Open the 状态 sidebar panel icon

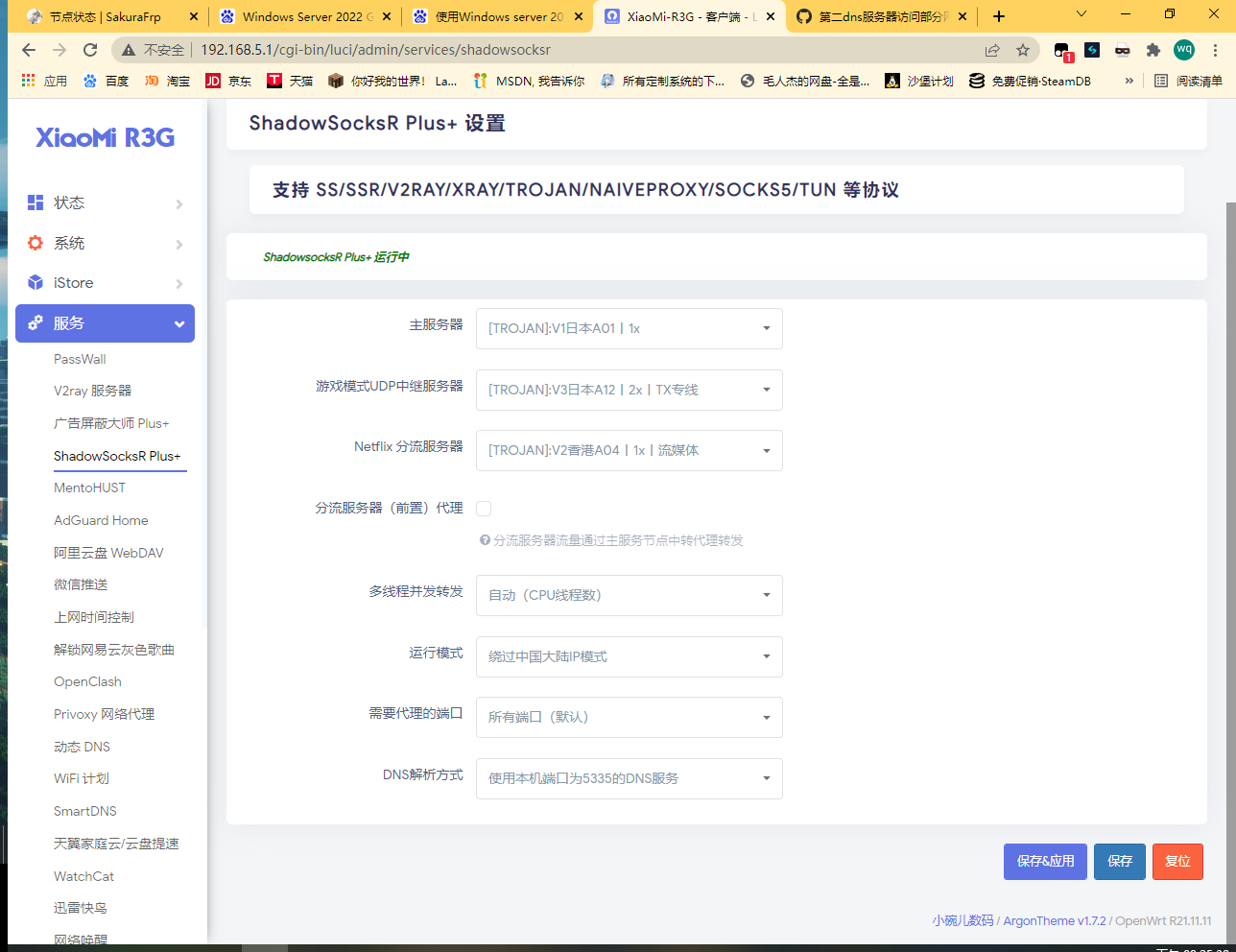coord(36,202)
